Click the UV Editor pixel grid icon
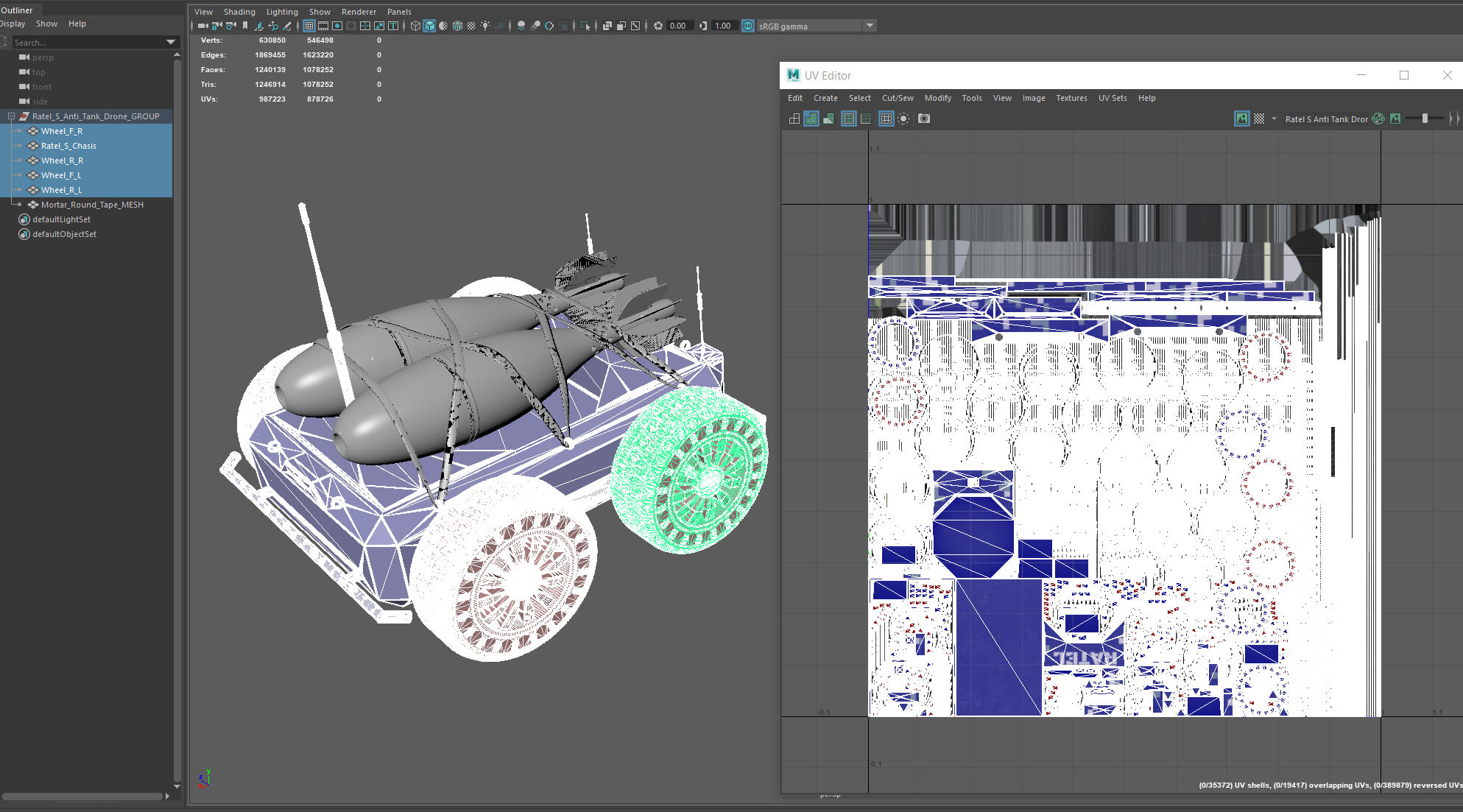This screenshot has width=1463, height=812. 886,119
